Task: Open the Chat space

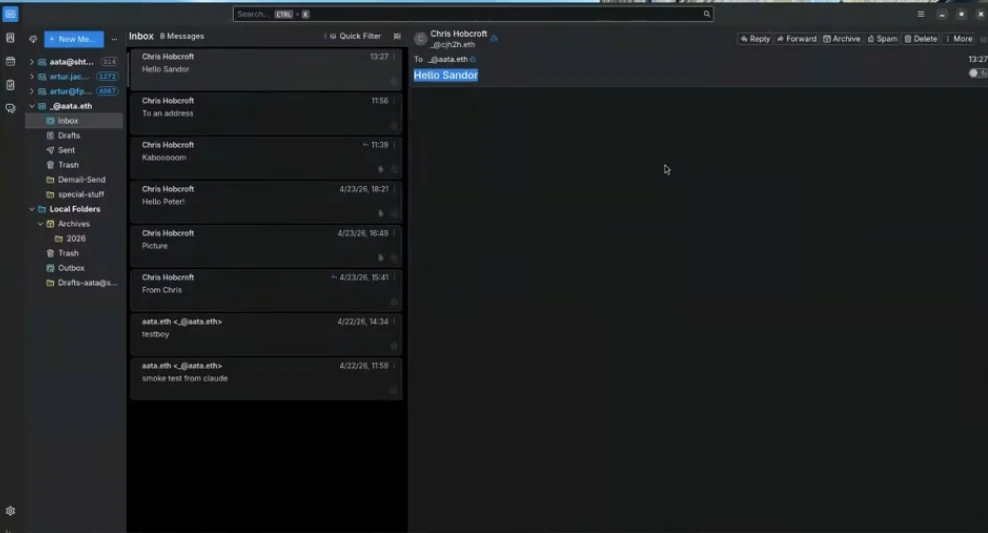Action: [10, 108]
